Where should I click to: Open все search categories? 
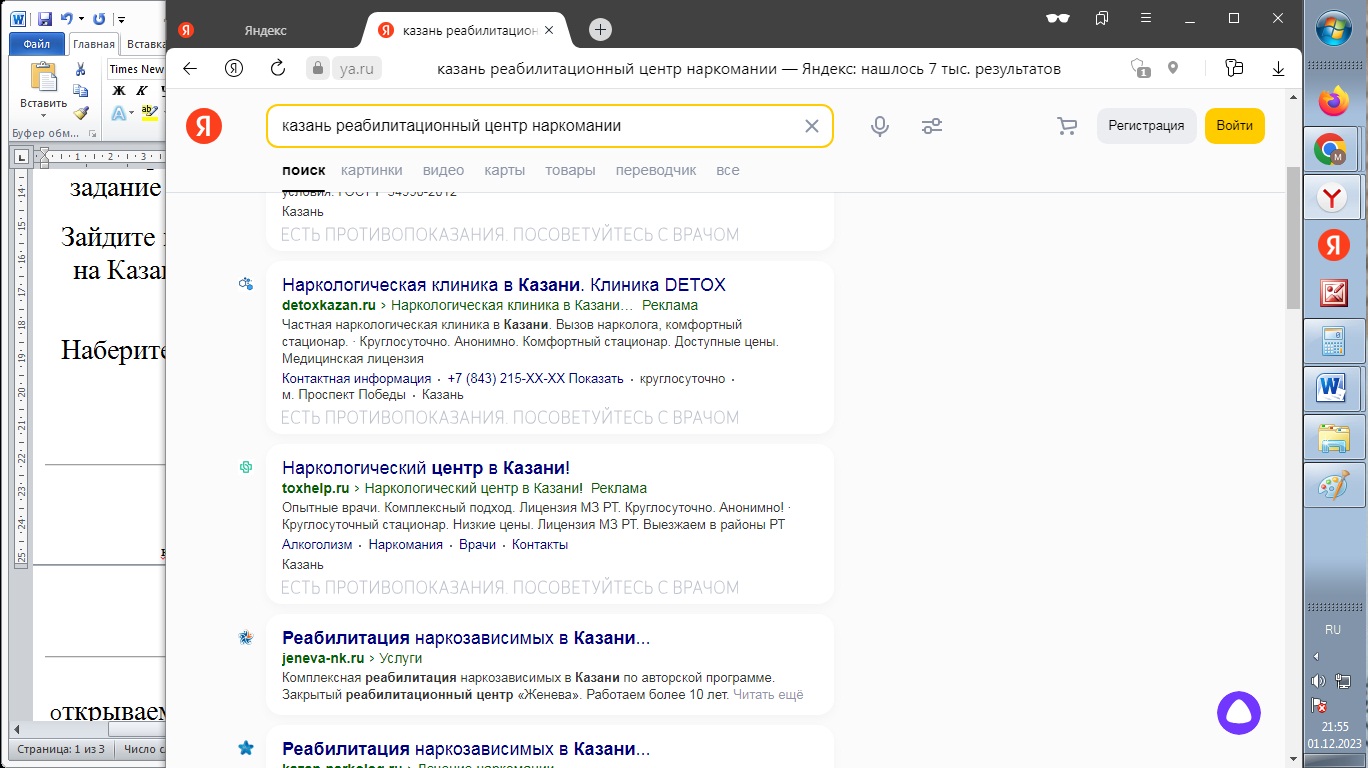coord(728,170)
